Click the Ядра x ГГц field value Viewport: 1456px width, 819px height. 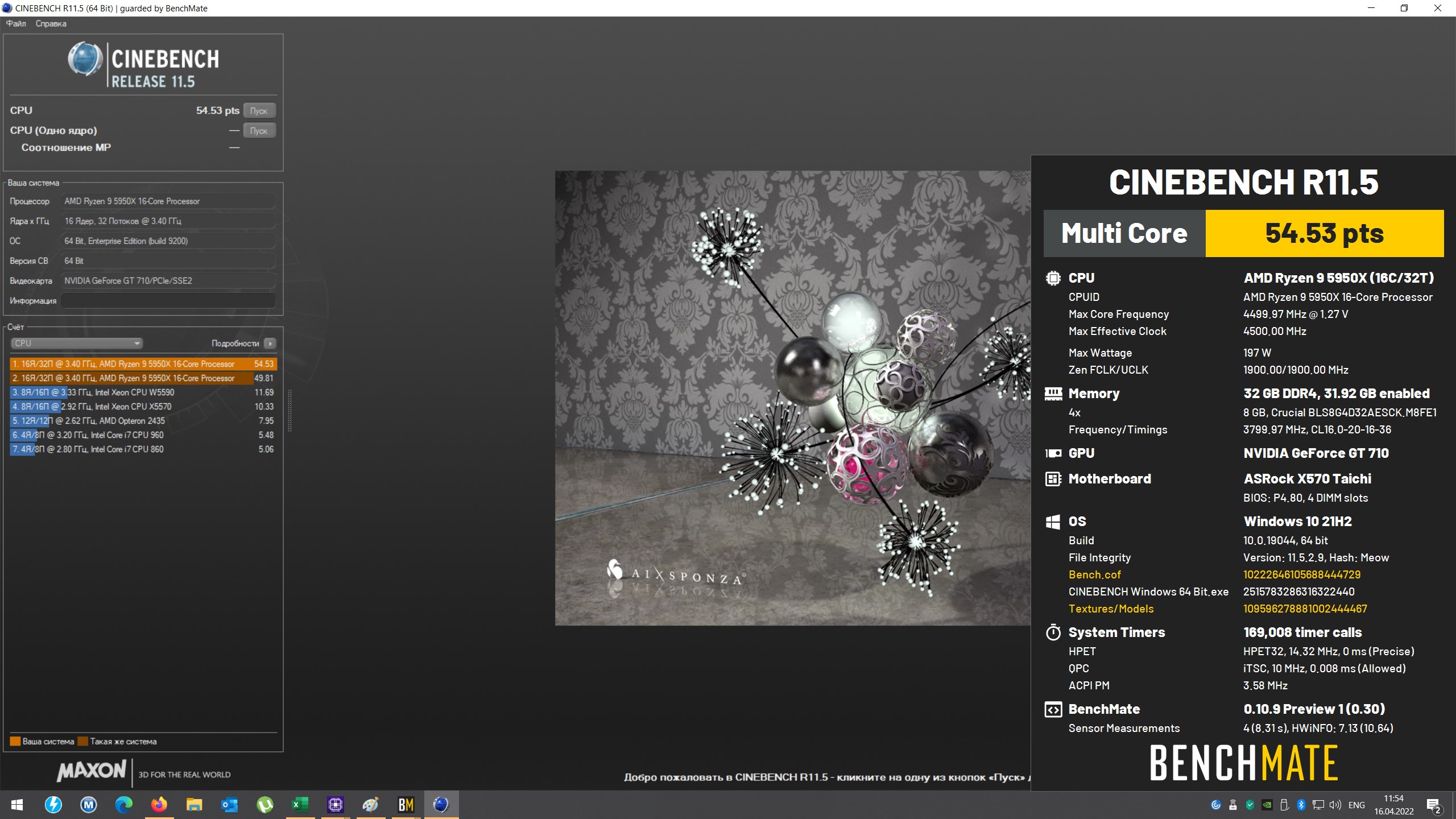click(168, 221)
